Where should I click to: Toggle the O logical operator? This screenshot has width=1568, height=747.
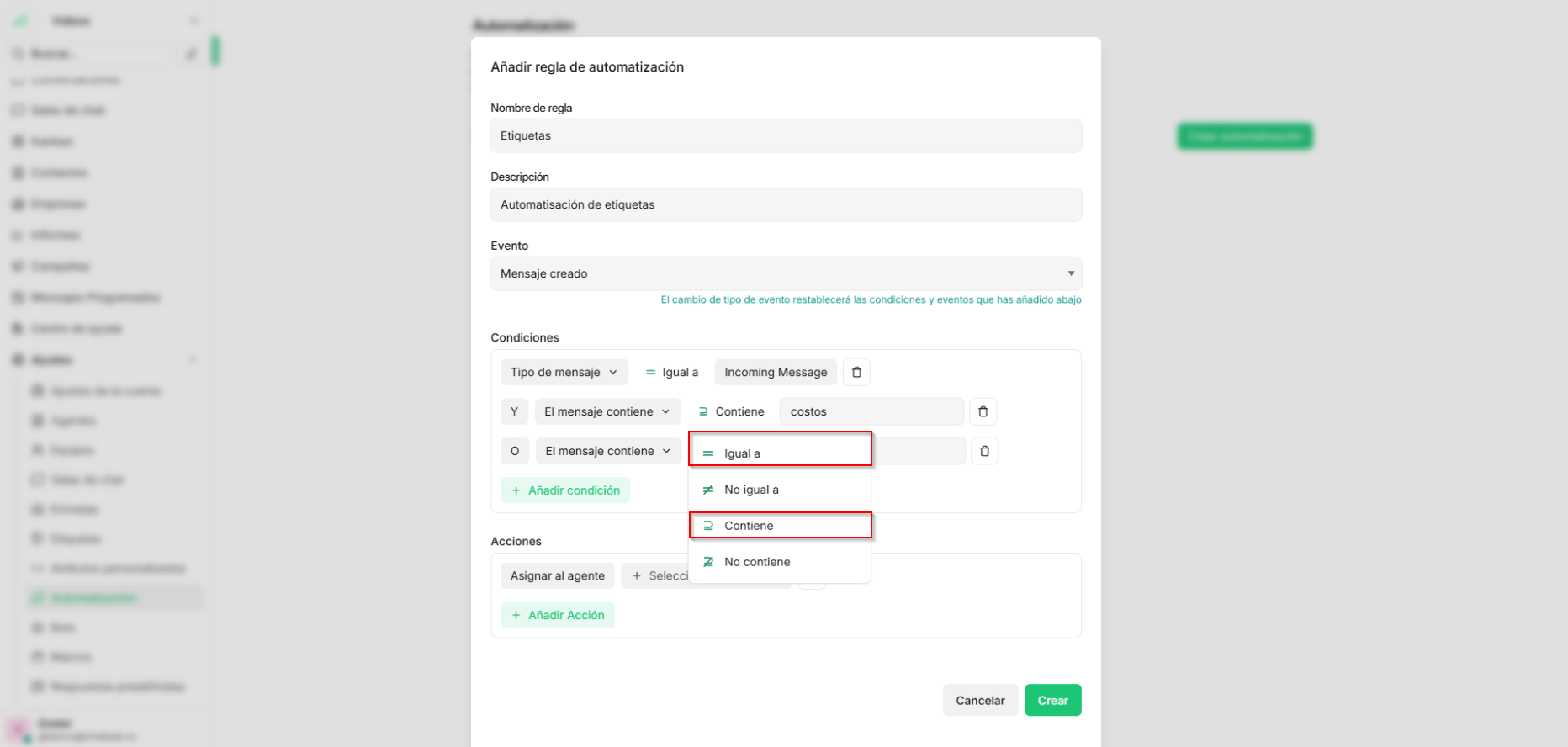[x=515, y=451]
